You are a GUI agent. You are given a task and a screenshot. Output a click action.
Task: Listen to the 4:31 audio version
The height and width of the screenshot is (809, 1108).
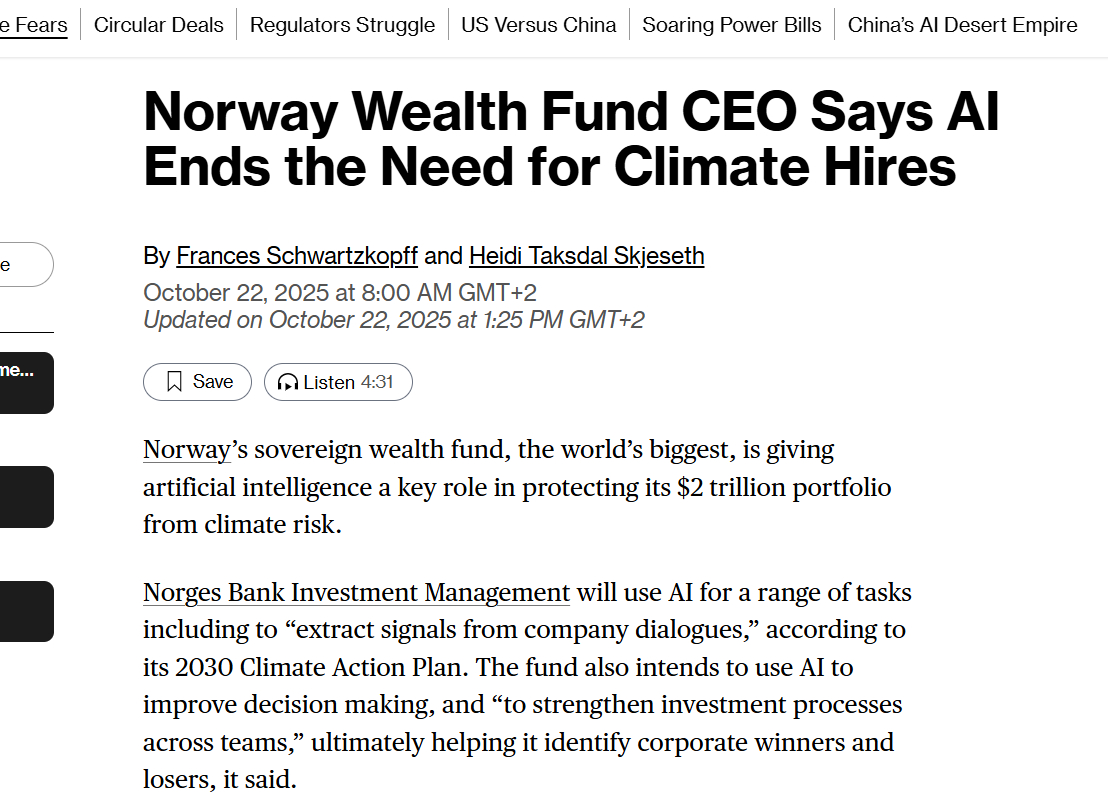pyautogui.click(x=338, y=382)
